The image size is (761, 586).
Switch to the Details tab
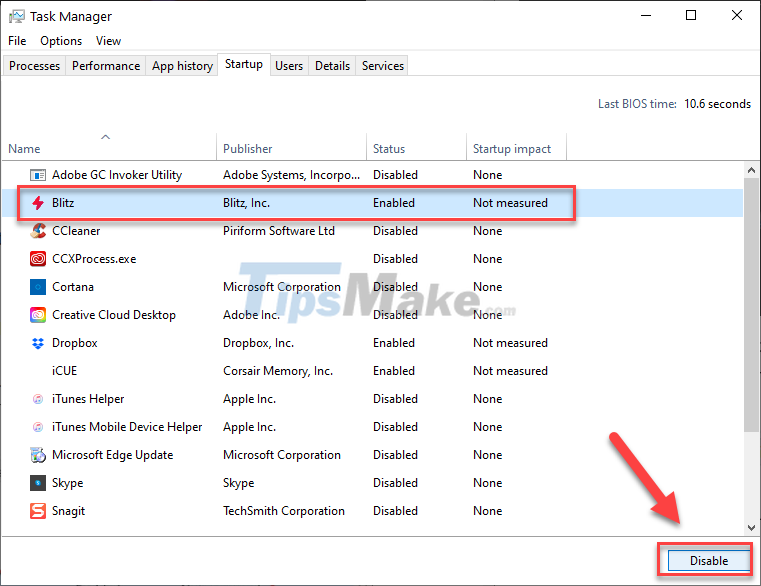pos(332,66)
